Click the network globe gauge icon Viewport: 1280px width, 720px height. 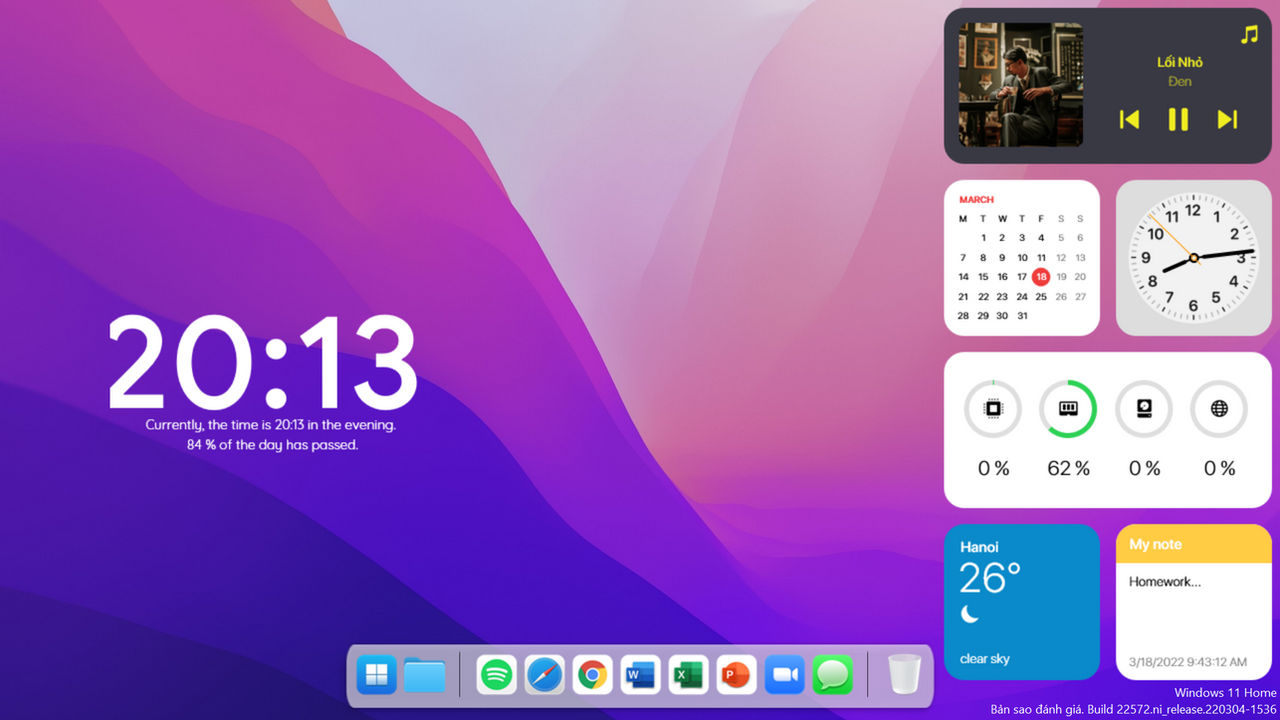(1219, 408)
